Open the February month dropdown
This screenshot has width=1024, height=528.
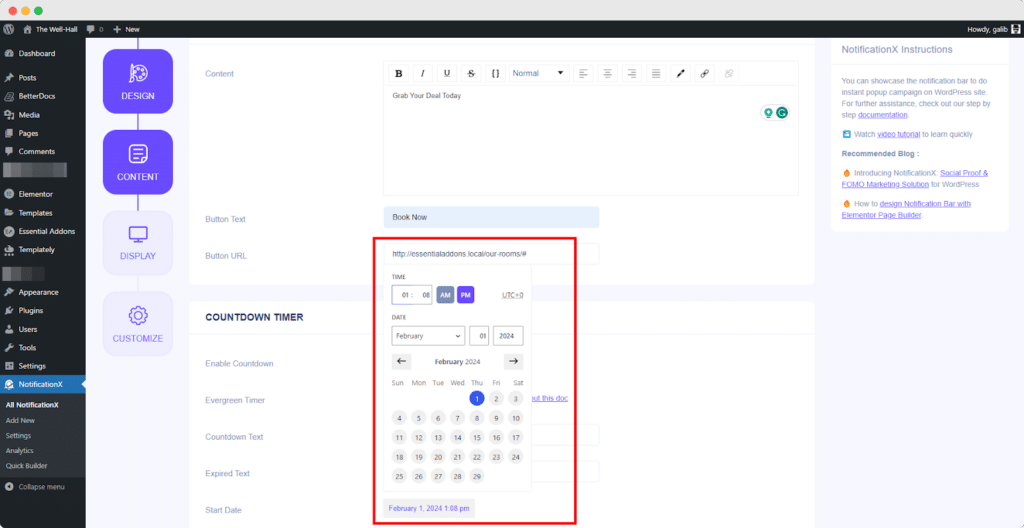[x=428, y=336]
